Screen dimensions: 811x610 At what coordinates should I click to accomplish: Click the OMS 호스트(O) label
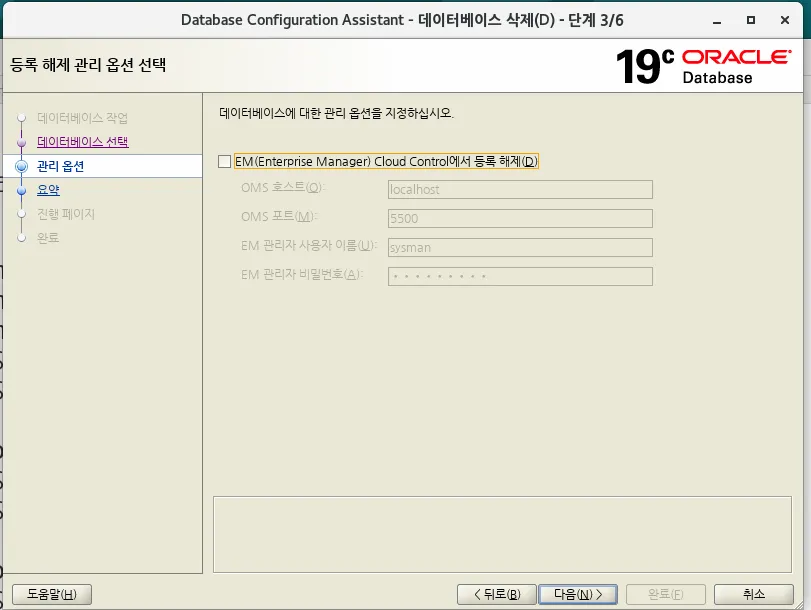[283, 187]
